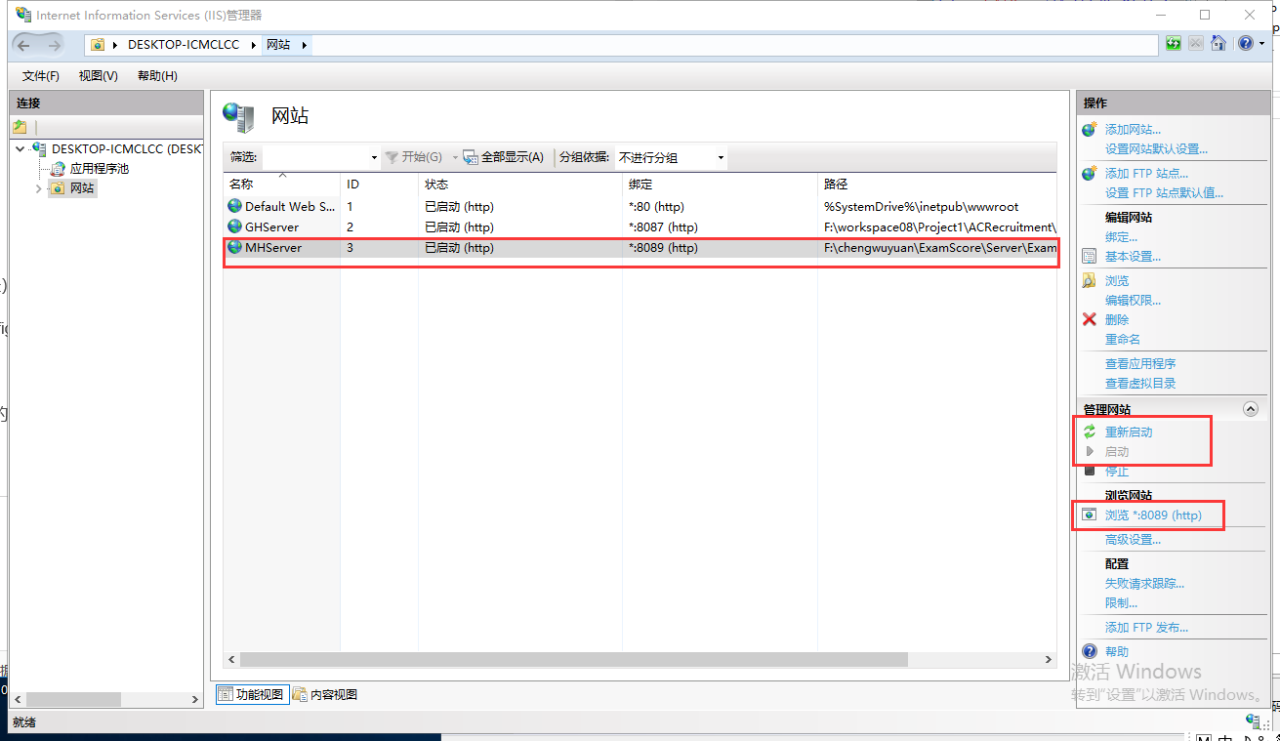
Task: Open the 文件(F) menu
Action: [x=41, y=76]
